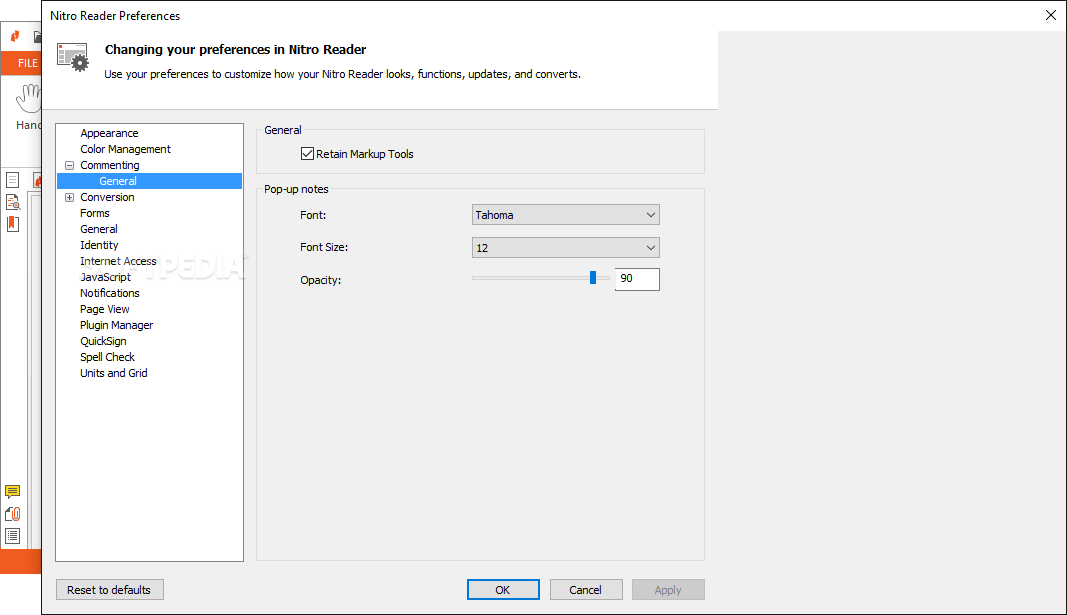Toggle the Retain Markup Tools checkbox

[307, 154]
